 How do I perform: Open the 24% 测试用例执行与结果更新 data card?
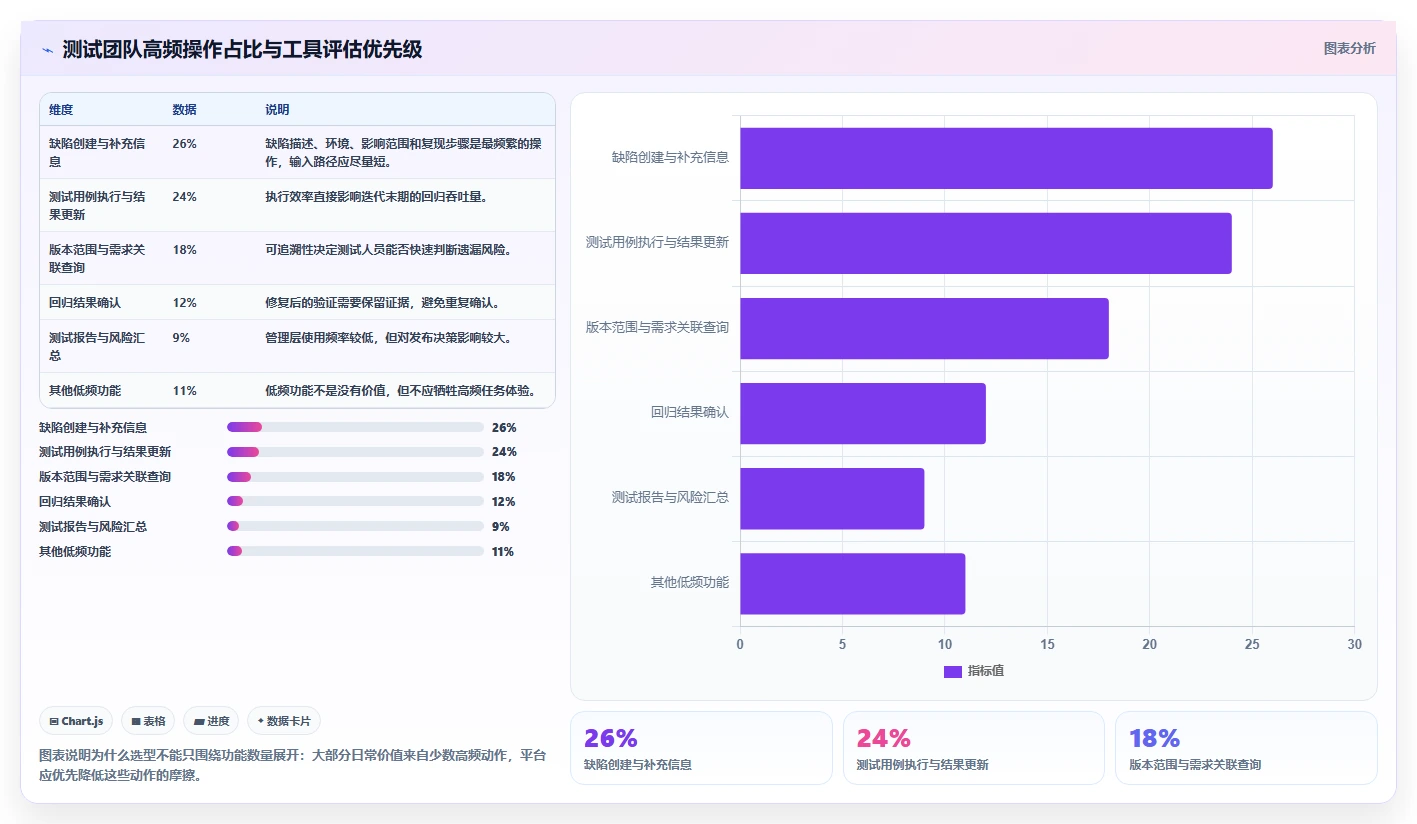(x=974, y=748)
